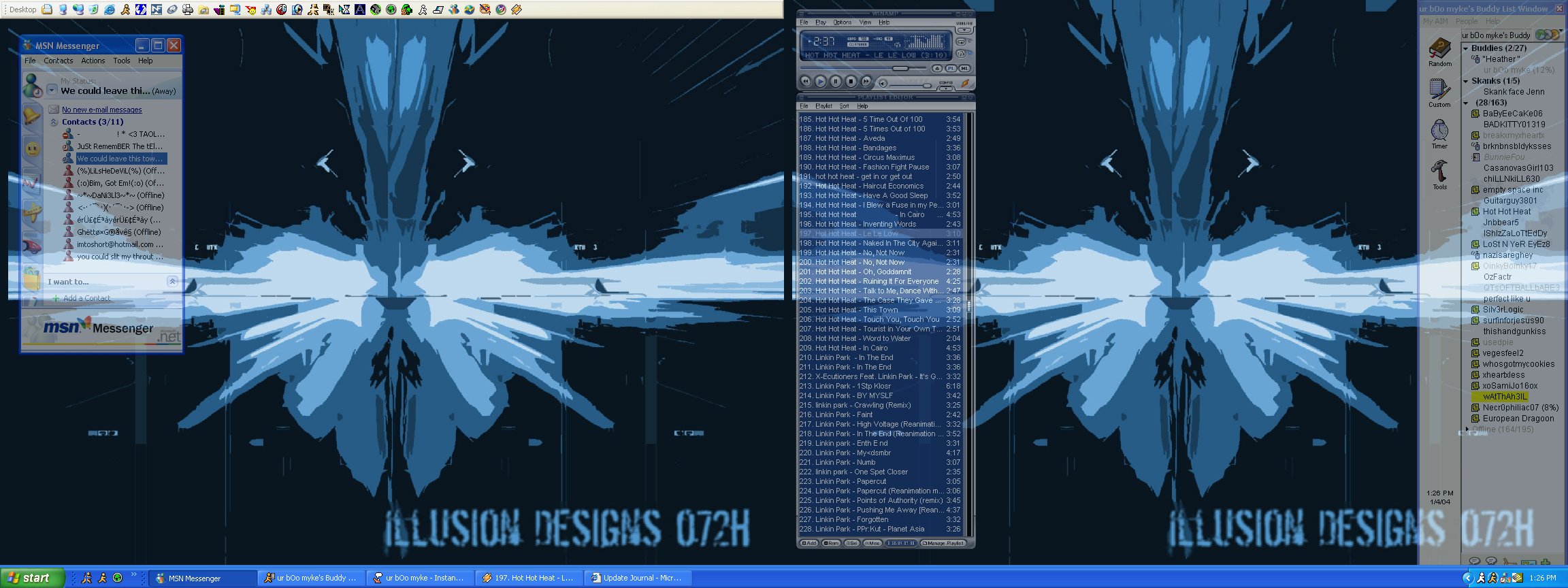Toggle Winamp shuffle button
Viewport: 1568px width, 588px height.
point(960,54)
